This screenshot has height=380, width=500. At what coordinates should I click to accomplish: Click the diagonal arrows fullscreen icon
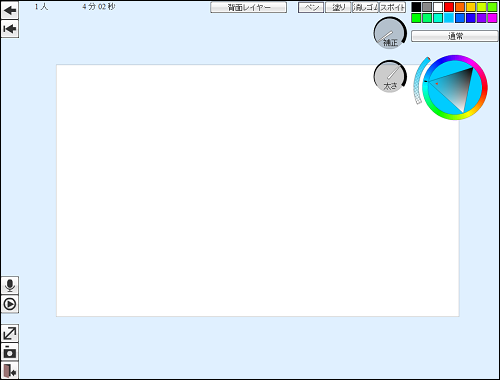10,334
